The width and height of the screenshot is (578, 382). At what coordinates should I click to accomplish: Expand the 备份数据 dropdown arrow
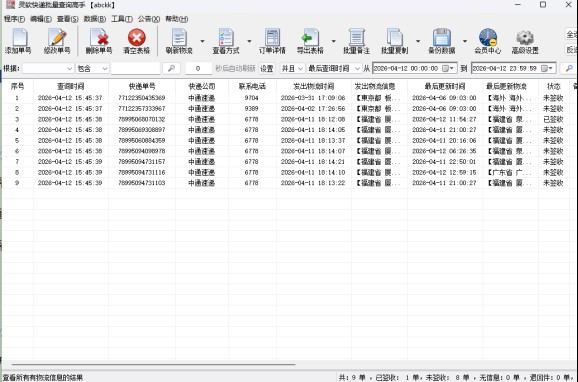click(x=465, y=41)
